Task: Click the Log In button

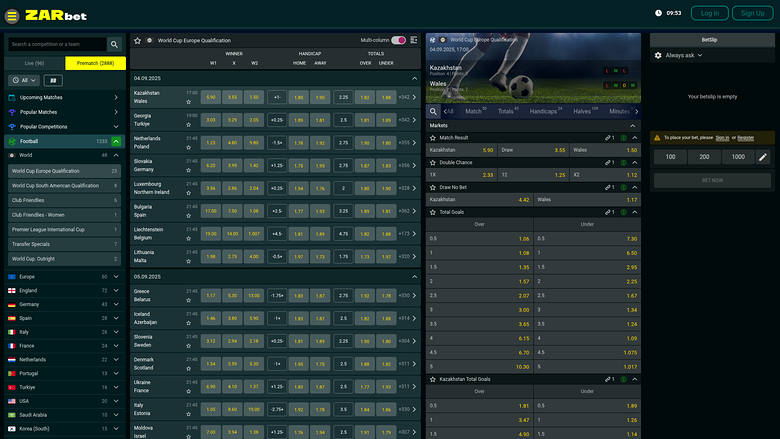Action: (709, 13)
